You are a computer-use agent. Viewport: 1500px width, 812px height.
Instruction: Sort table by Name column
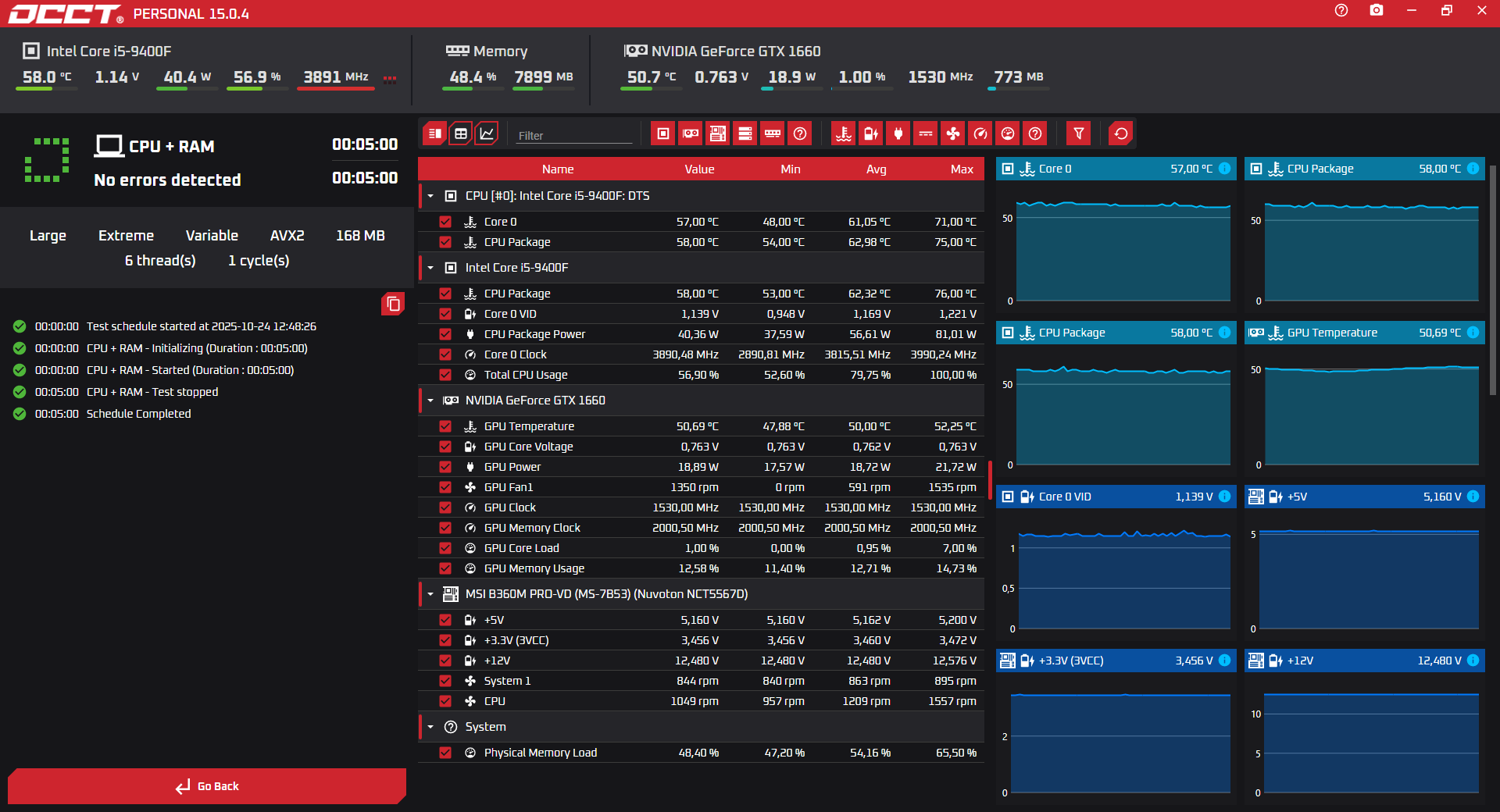(x=558, y=169)
